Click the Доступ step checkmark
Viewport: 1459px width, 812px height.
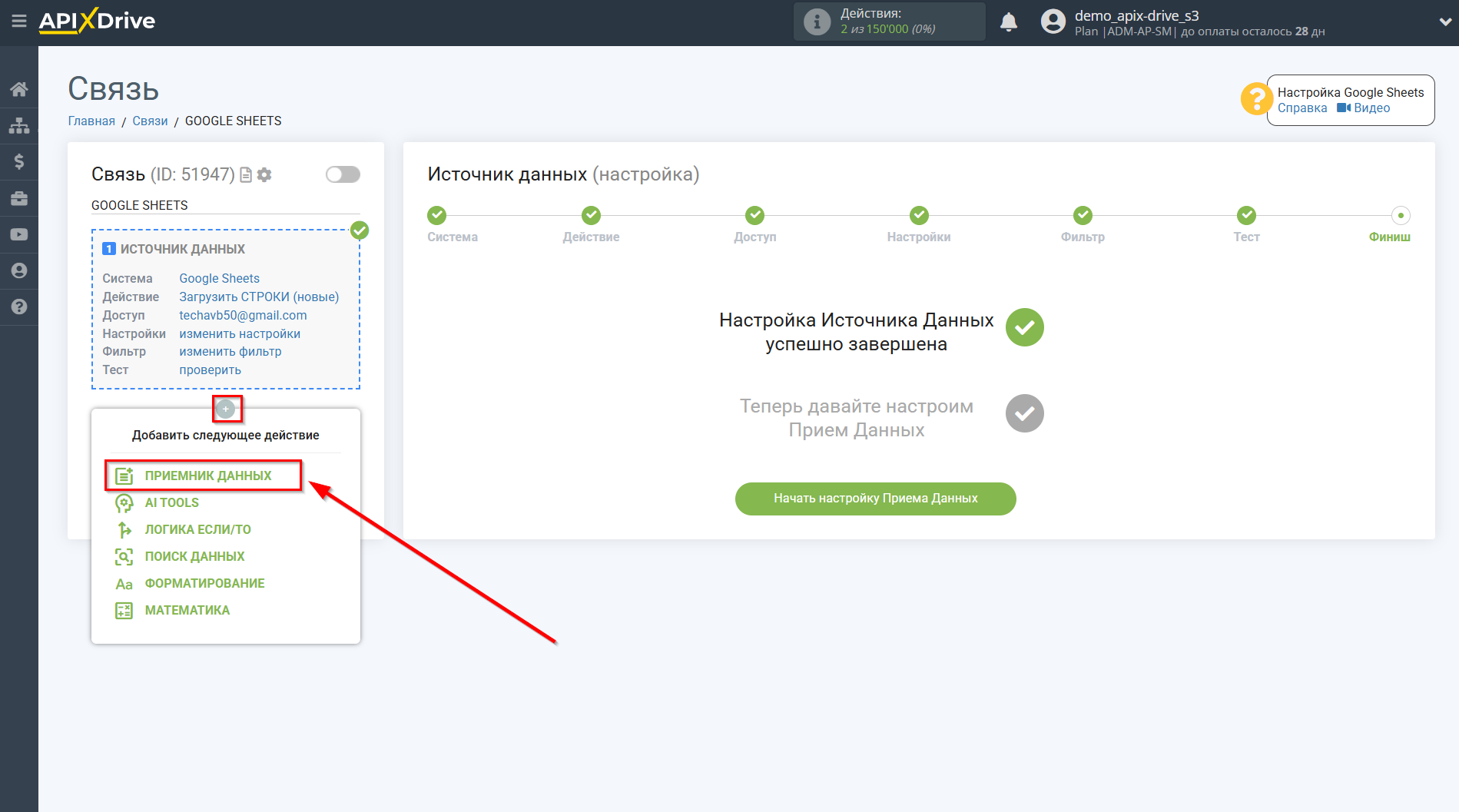point(755,215)
